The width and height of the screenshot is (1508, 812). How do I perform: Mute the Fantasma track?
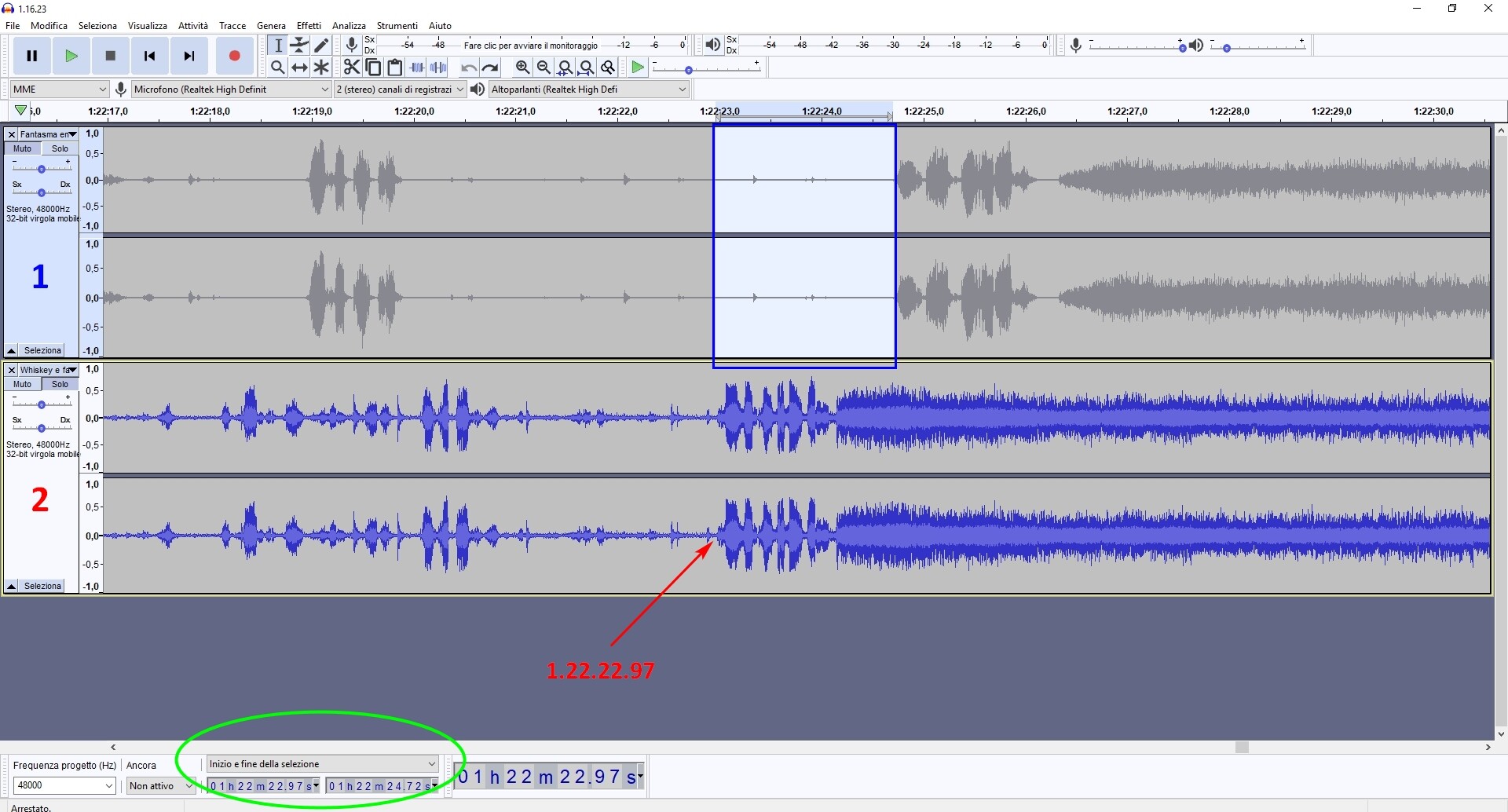[23, 148]
